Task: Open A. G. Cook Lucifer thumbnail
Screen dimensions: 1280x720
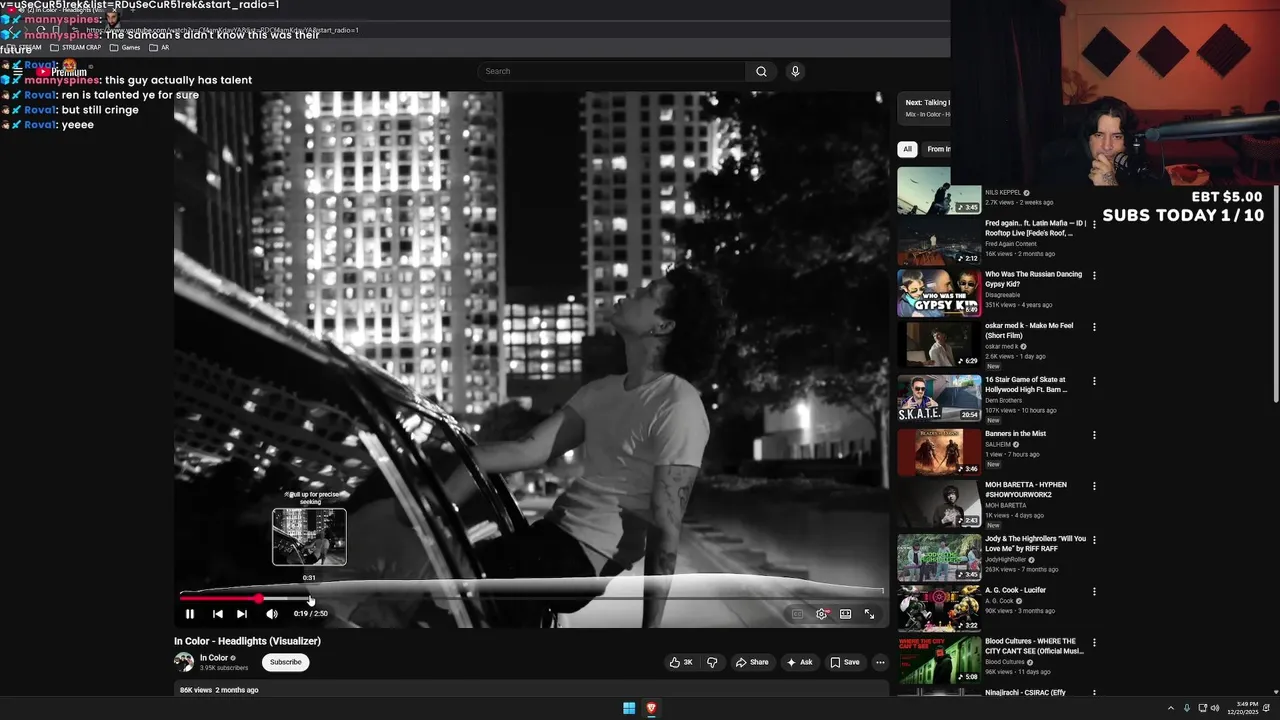Action: [x=939, y=608]
